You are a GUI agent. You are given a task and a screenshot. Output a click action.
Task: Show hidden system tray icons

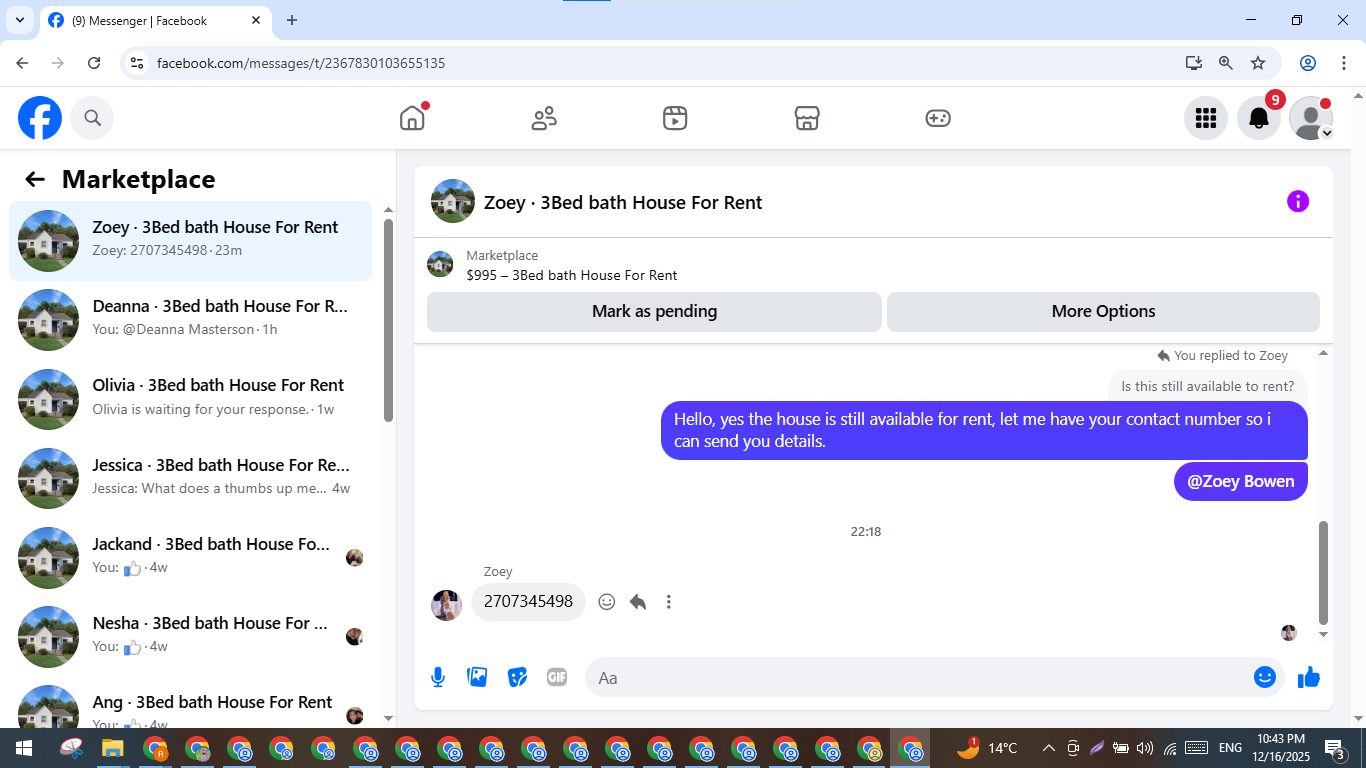click(1048, 748)
